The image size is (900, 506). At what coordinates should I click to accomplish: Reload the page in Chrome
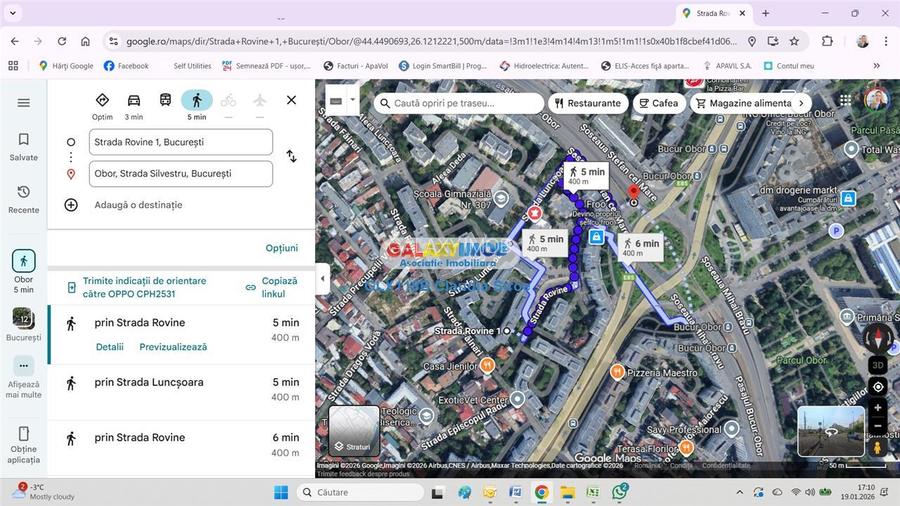pyautogui.click(x=61, y=41)
